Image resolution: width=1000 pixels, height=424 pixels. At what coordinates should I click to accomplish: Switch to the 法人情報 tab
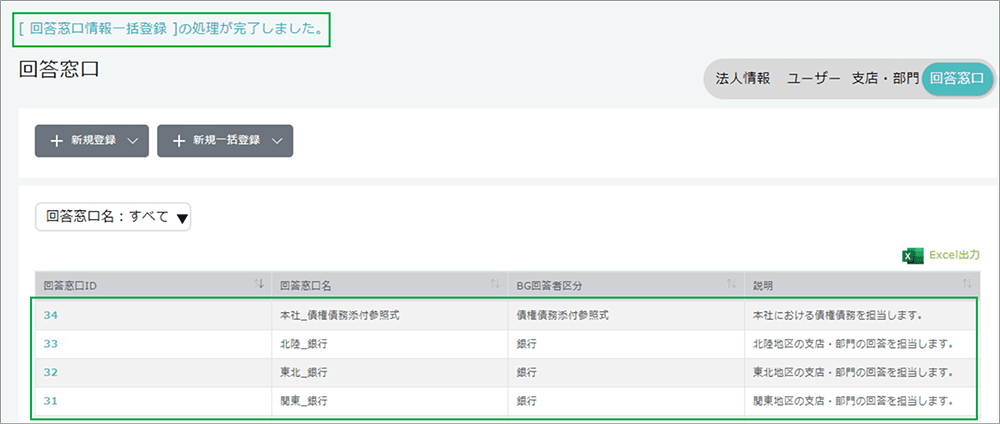[x=743, y=78]
